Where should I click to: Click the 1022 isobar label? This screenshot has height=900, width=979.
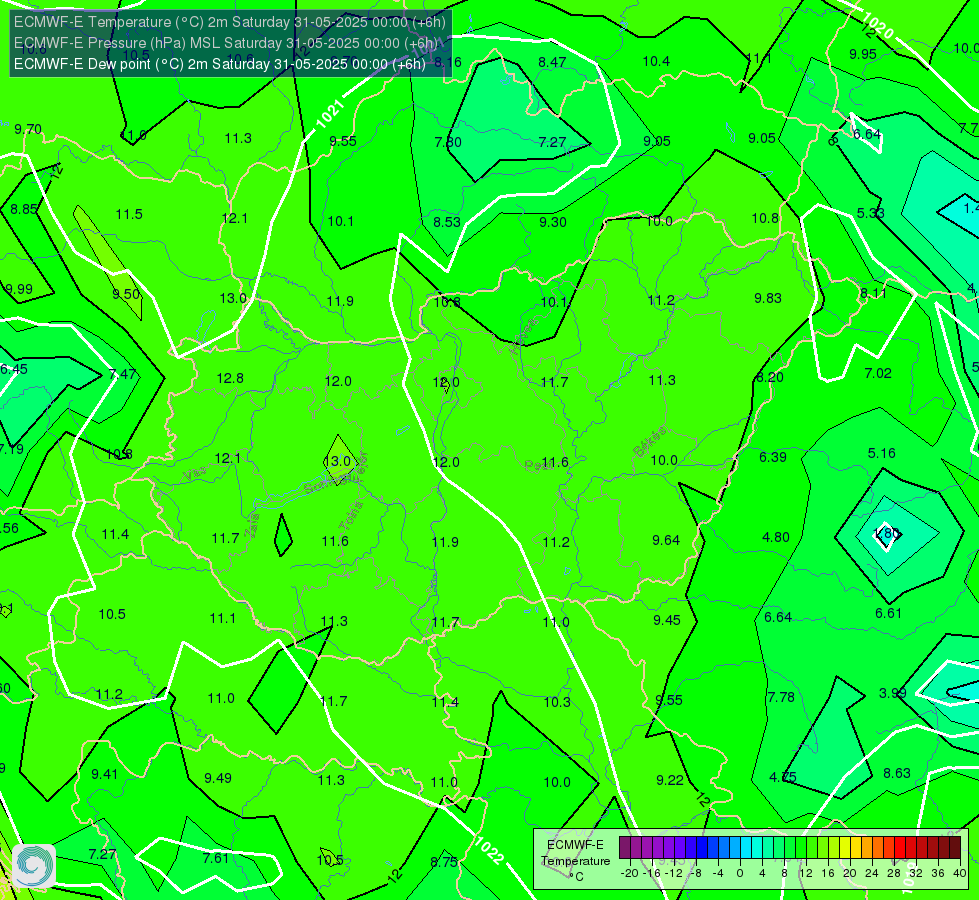click(x=489, y=851)
